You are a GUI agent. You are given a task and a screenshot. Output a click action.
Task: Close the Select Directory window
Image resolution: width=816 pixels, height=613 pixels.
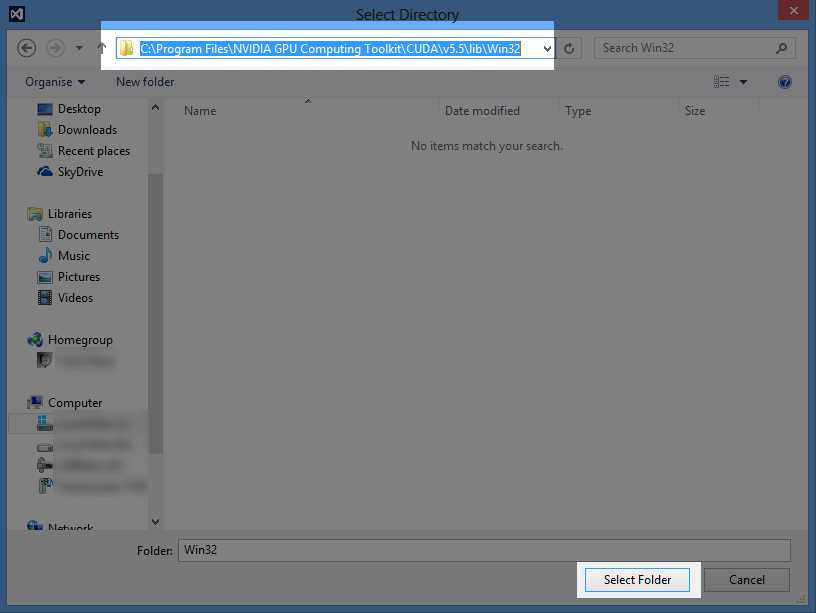[x=793, y=10]
